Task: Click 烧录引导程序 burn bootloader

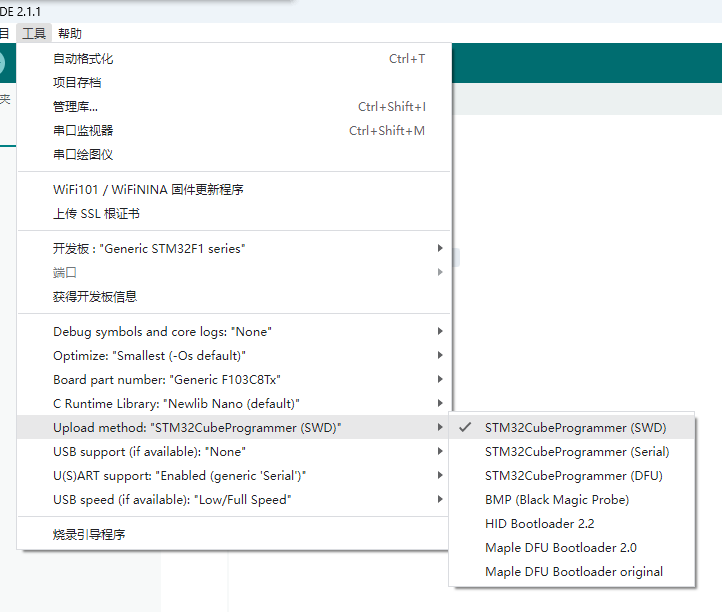Action: (x=89, y=534)
